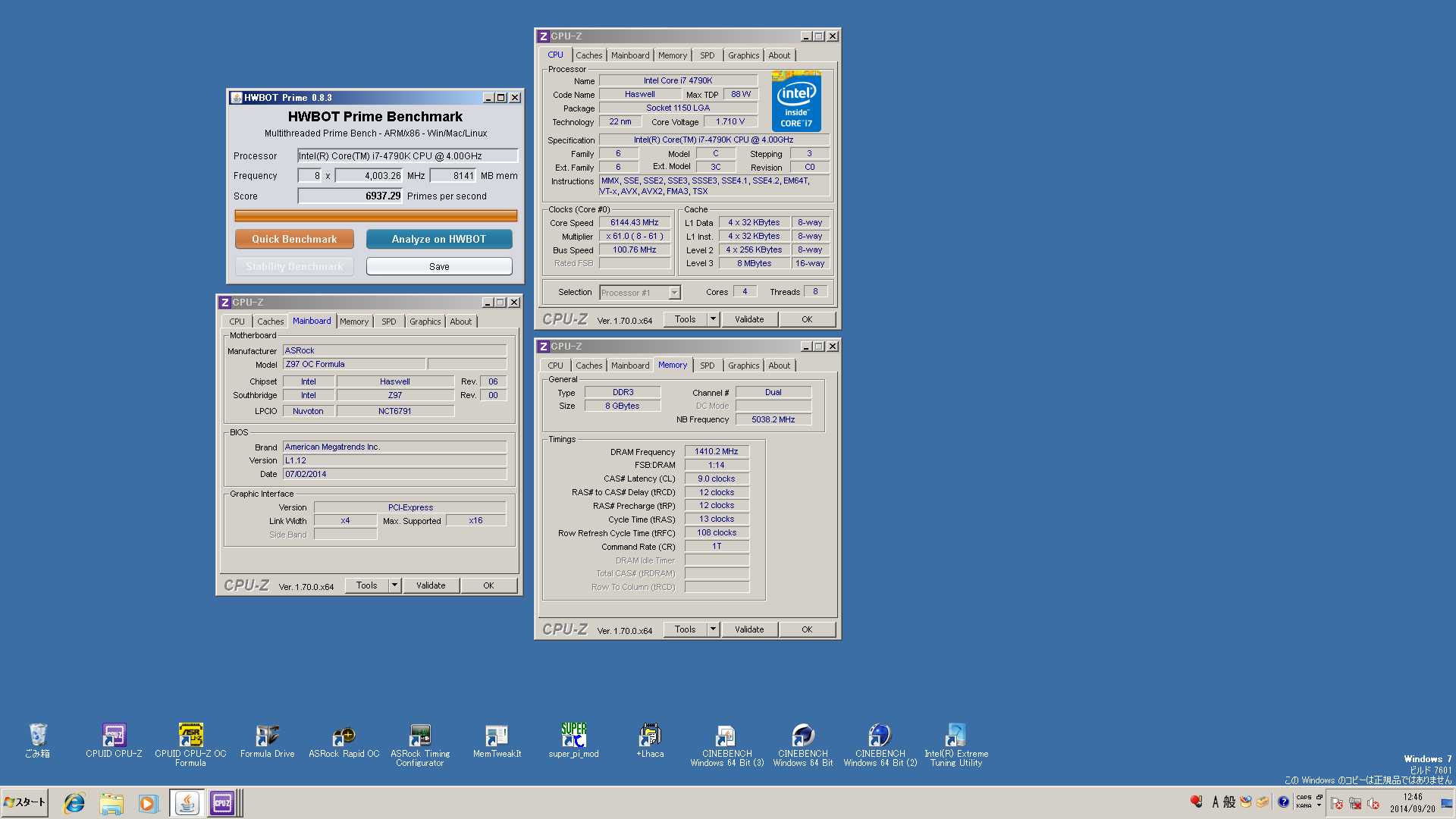Open super_pi_mod desktop shortcut

click(x=573, y=740)
